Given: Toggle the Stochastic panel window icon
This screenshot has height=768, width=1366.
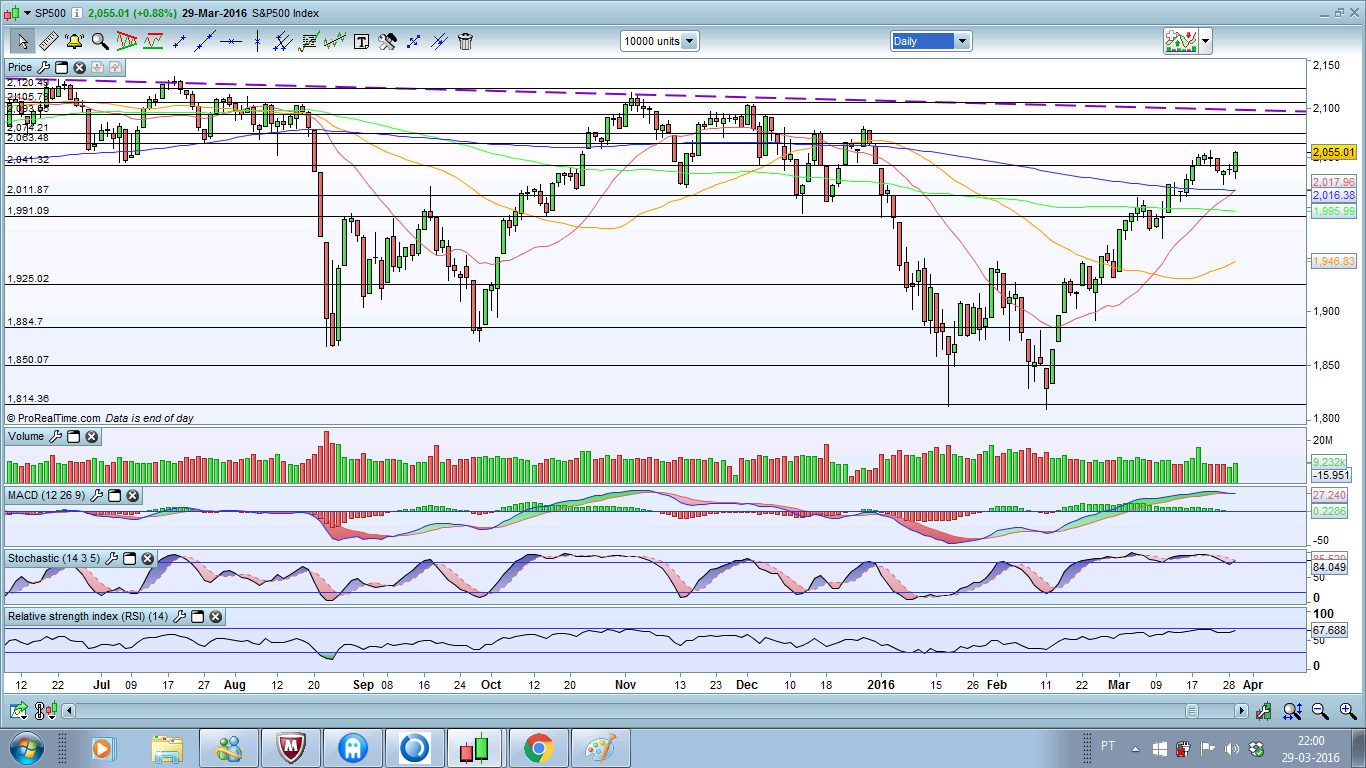Looking at the screenshot, I should click(129, 558).
